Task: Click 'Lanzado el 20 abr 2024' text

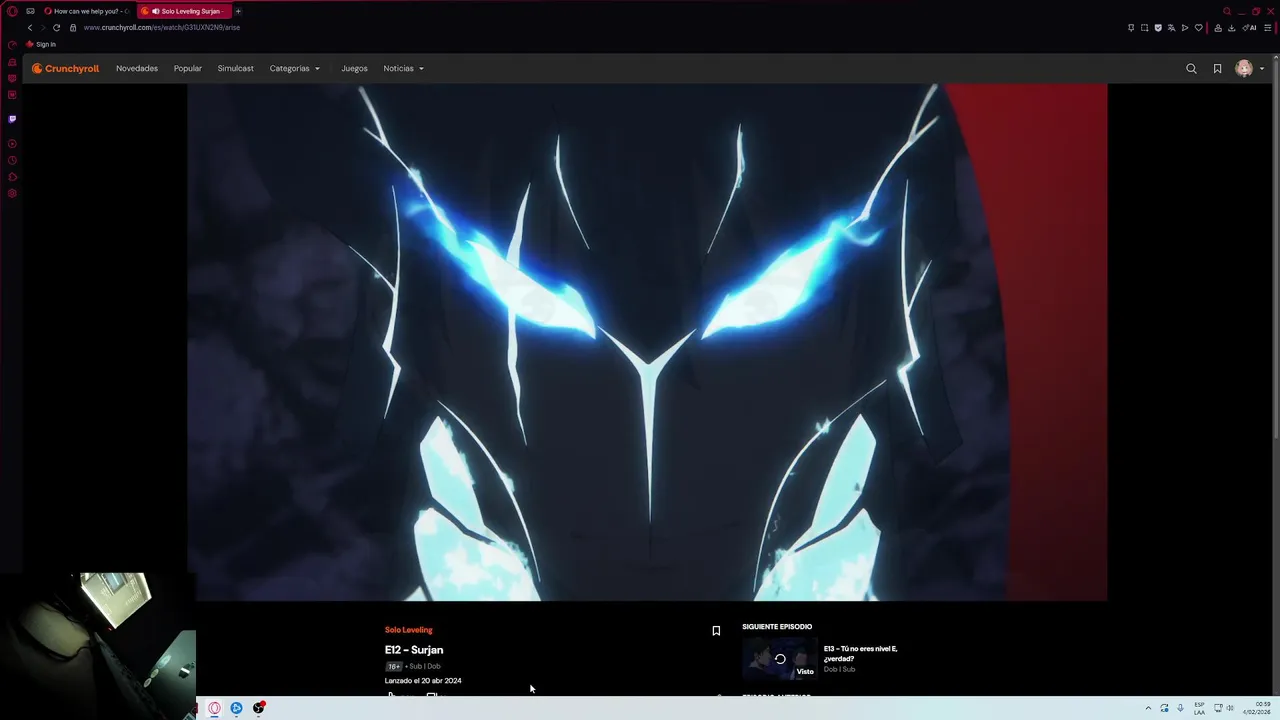Action: pyautogui.click(x=423, y=681)
